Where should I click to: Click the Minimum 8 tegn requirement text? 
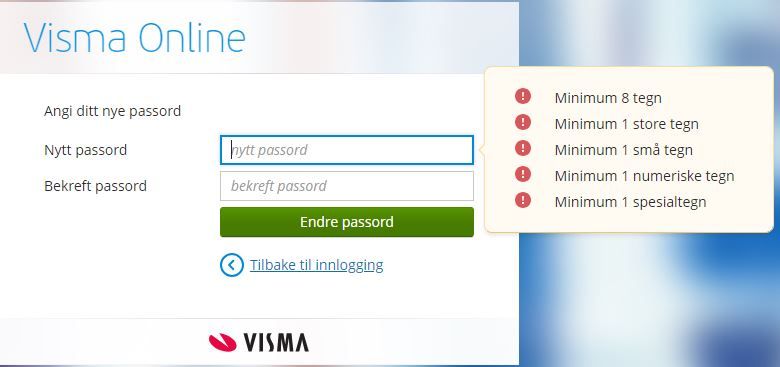[608, 98]
